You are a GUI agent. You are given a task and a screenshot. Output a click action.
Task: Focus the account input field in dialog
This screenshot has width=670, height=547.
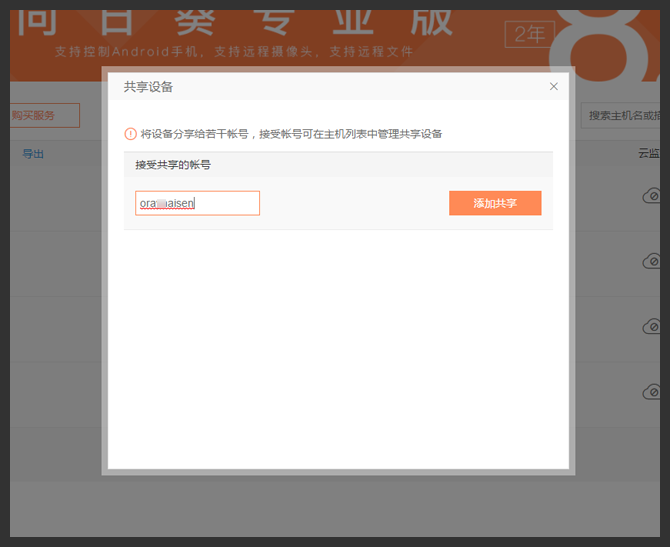pyautogui.click(x=197, y=203)
